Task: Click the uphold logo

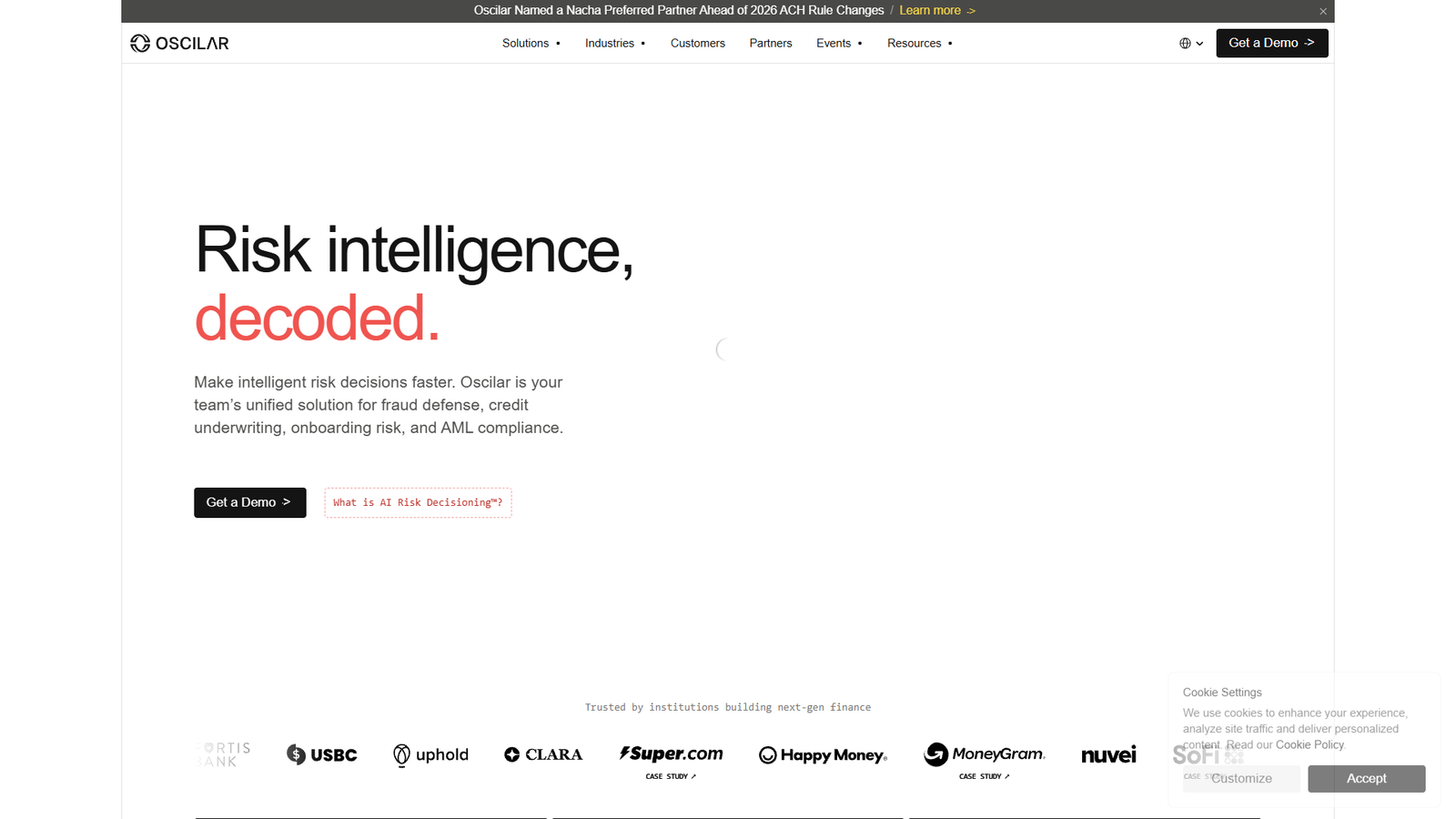Action: [431, 755]
